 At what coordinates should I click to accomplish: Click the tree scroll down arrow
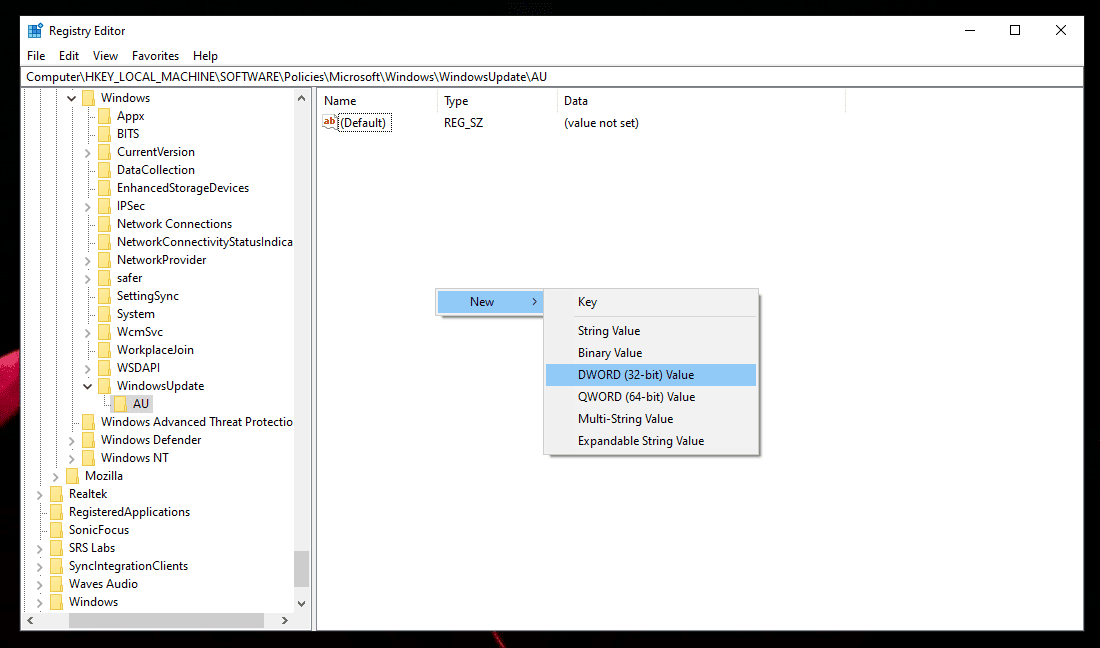[302, 603]
